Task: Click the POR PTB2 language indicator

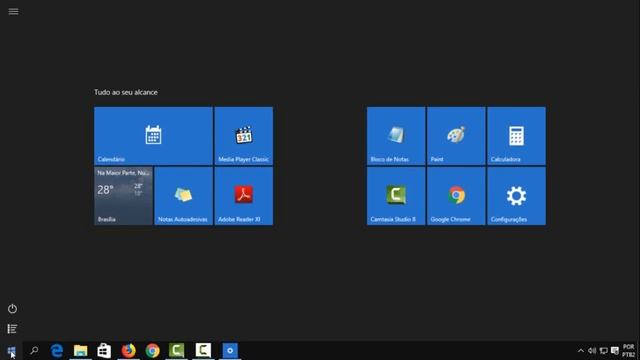Action: tap(629, 351)
